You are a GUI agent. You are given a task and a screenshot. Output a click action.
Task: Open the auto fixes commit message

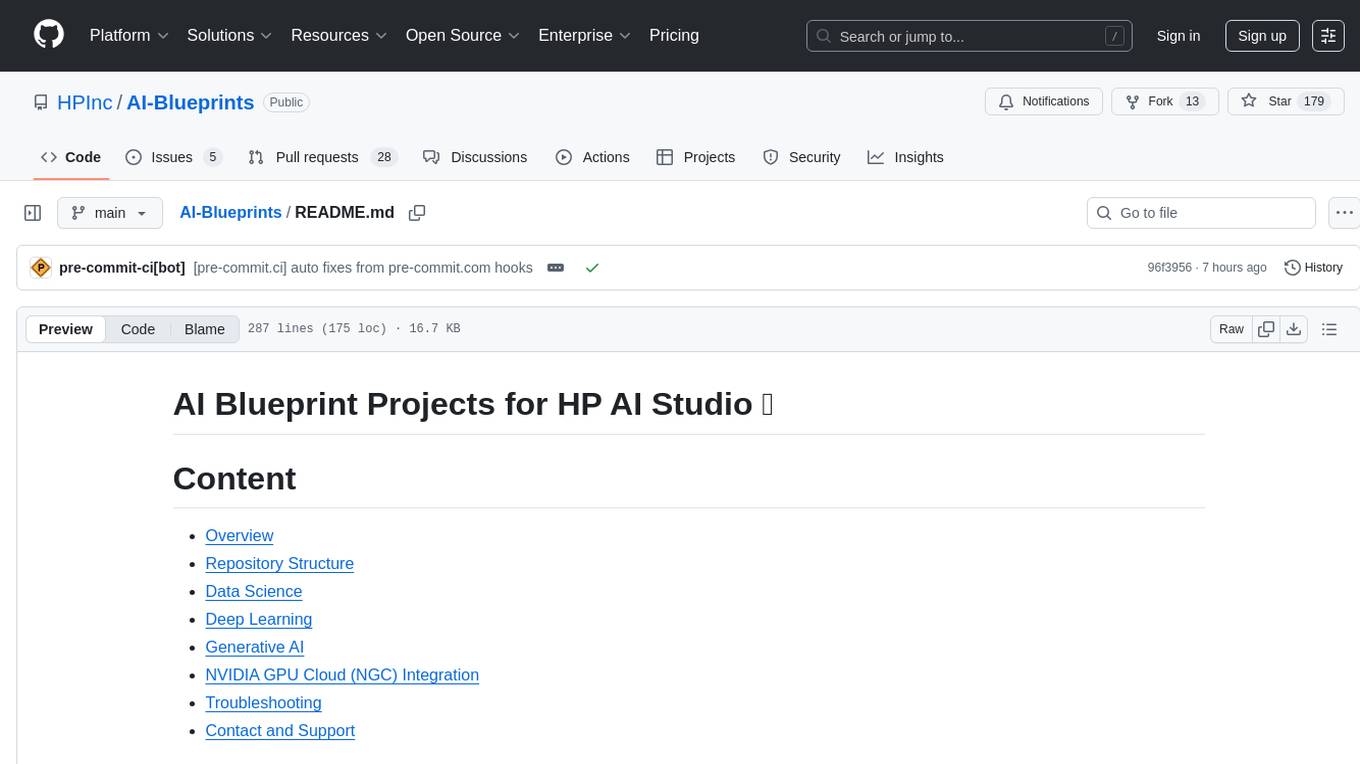point(363,268)
